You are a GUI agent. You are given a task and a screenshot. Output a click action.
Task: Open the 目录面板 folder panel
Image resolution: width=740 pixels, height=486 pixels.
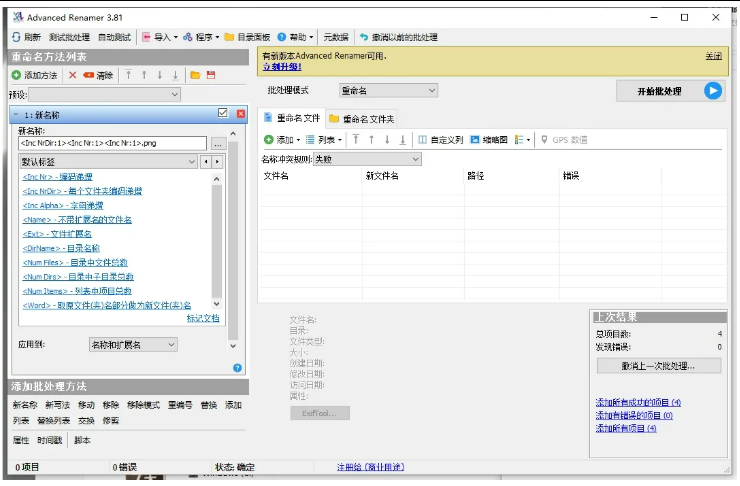pos(247,37)
